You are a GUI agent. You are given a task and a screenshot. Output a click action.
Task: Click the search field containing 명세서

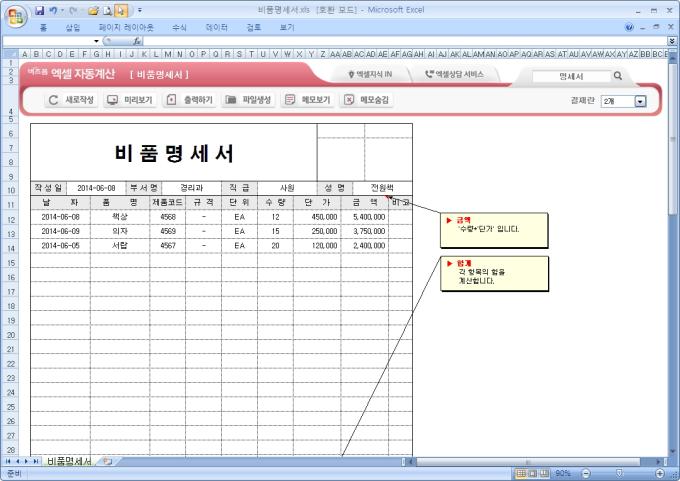571,76
